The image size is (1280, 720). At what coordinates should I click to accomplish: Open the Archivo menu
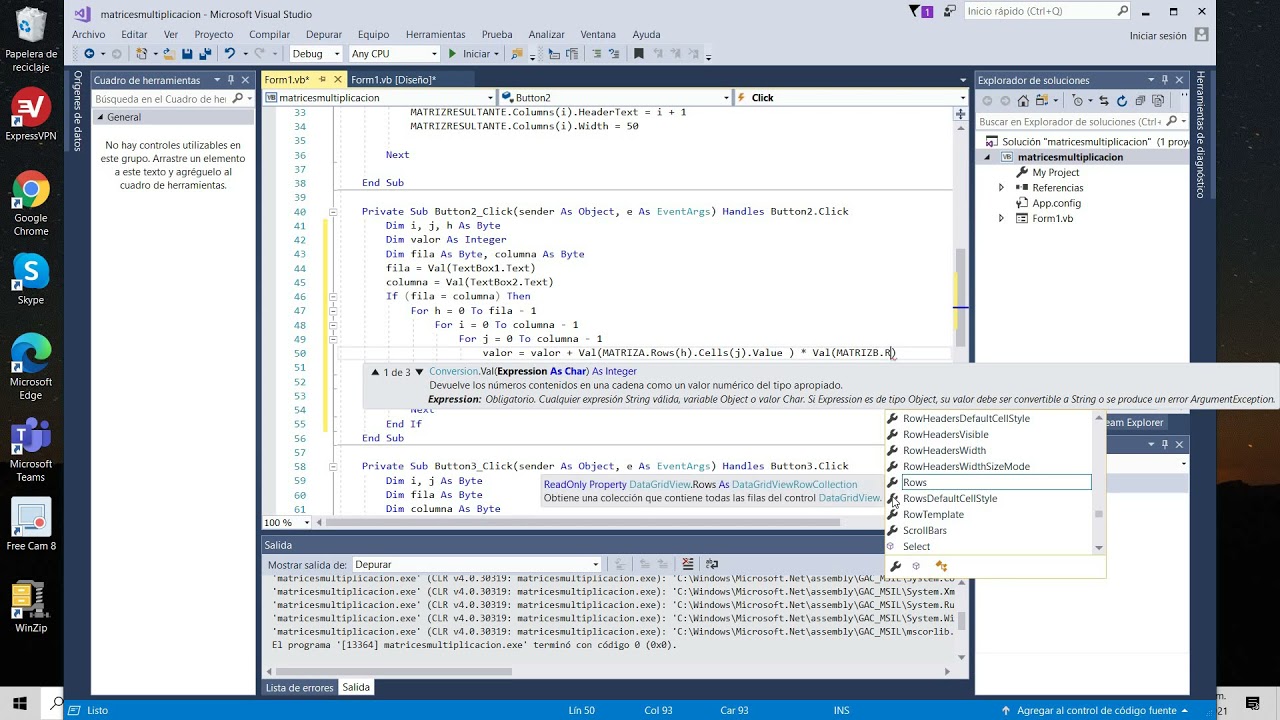coord(89,34)
